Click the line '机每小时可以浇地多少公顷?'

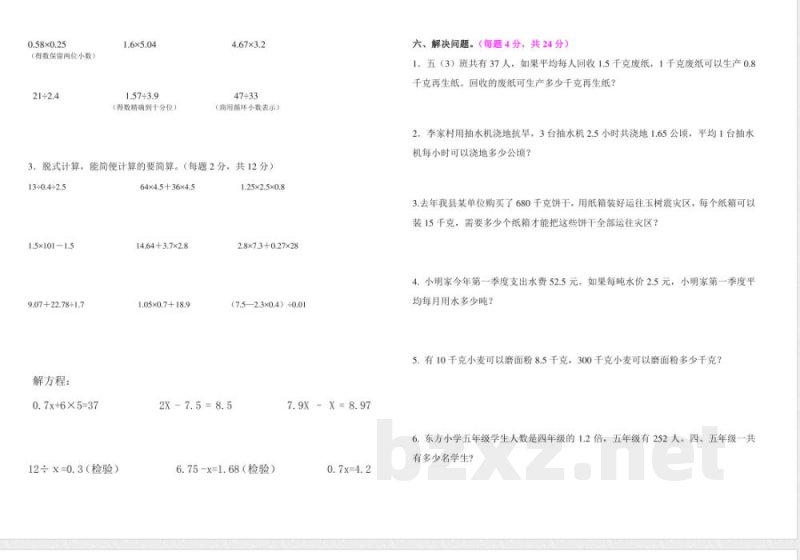point(472,153)
